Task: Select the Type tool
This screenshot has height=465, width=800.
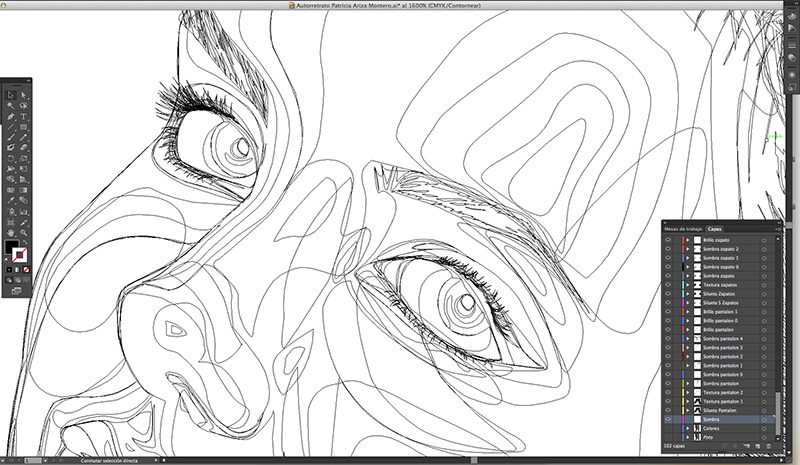Action: [x=21, y=116]
